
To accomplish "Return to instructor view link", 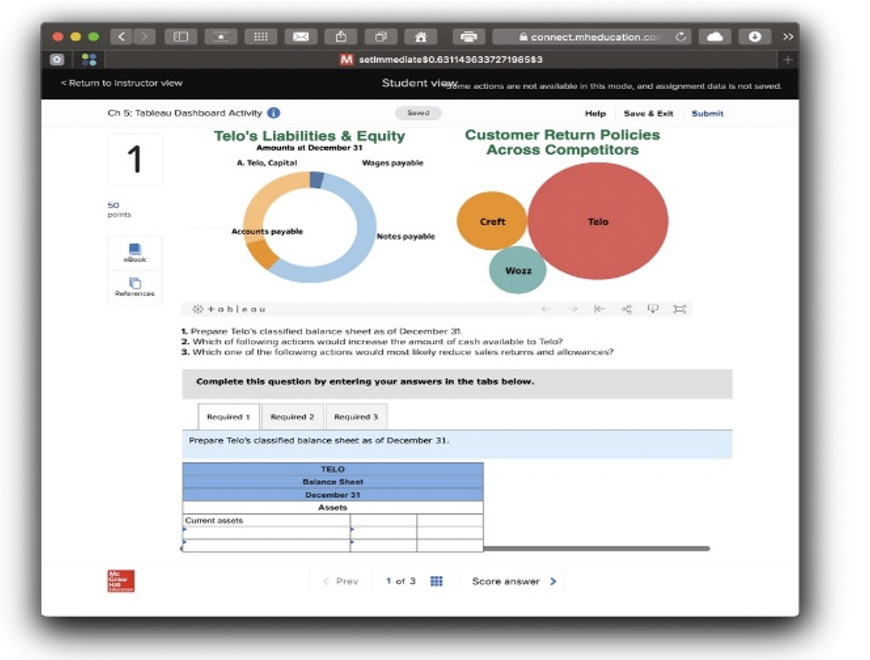I will (121, 83).
